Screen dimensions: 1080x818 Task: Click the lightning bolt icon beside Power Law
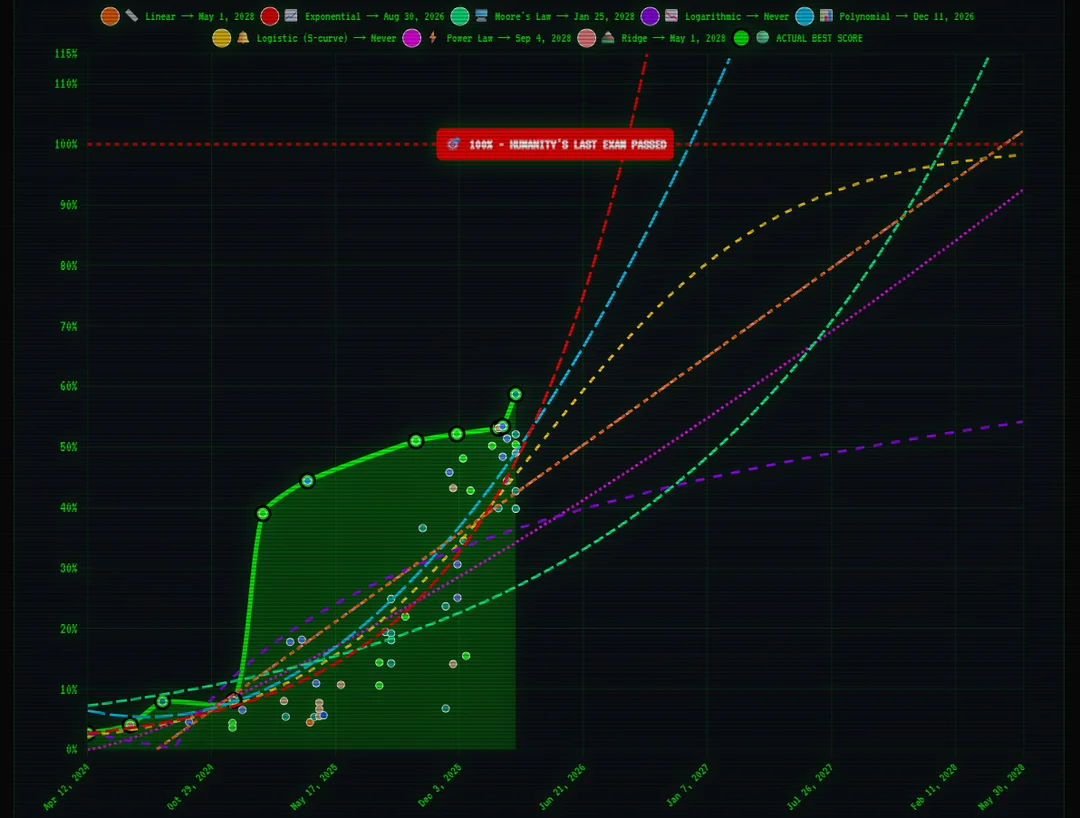[433, 38]
